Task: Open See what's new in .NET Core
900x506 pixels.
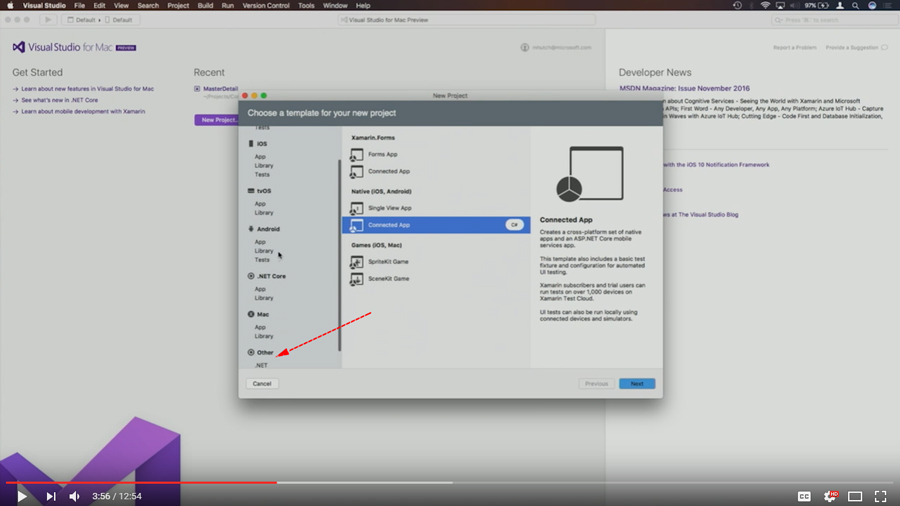Action: click(x=60, y=100)
